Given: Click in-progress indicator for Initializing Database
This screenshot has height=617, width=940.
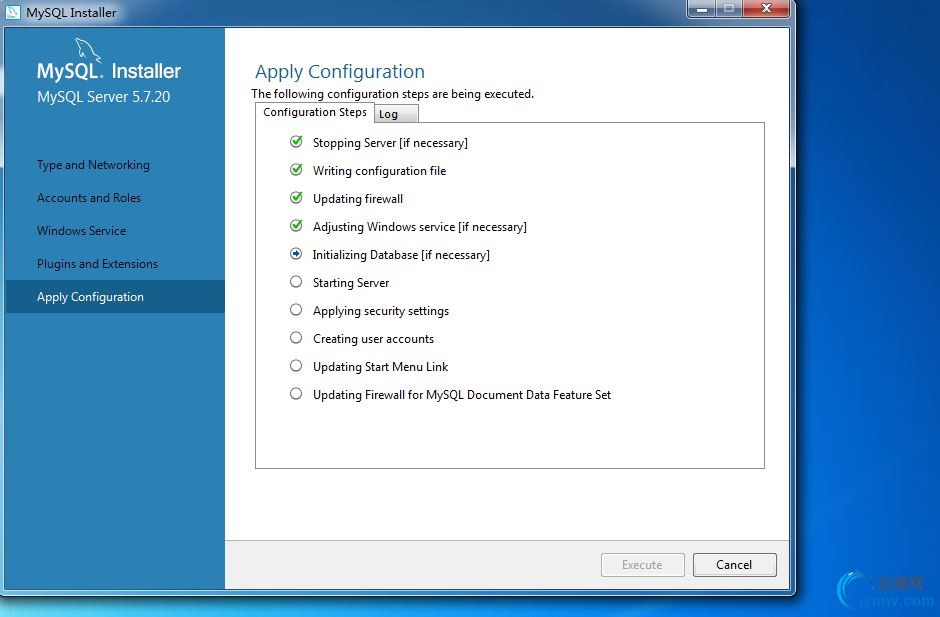Looking at the screenshot, I should (x=296, y=254).
